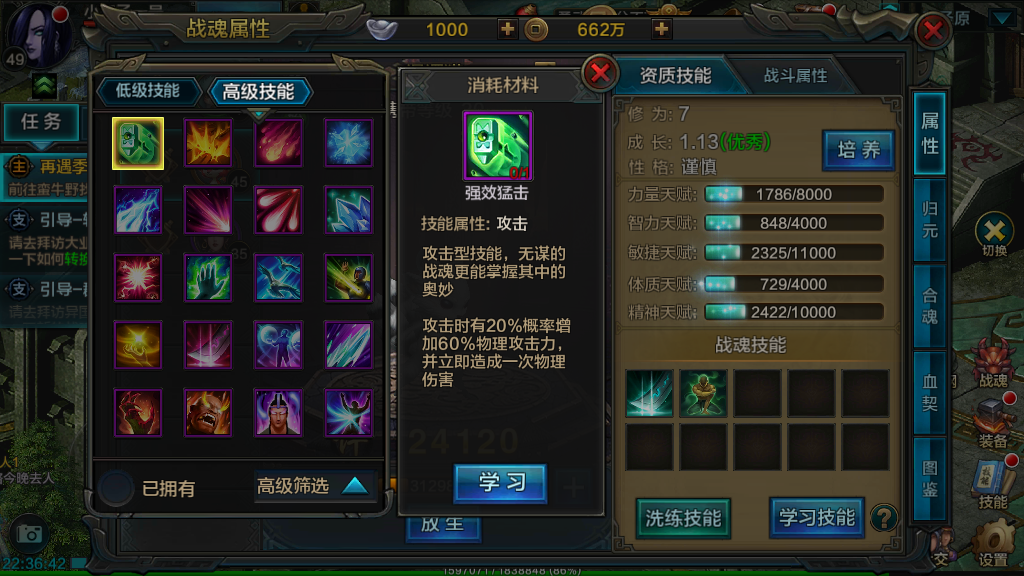
Task: Click the 学习 learn button
Action: coord(500,483)
